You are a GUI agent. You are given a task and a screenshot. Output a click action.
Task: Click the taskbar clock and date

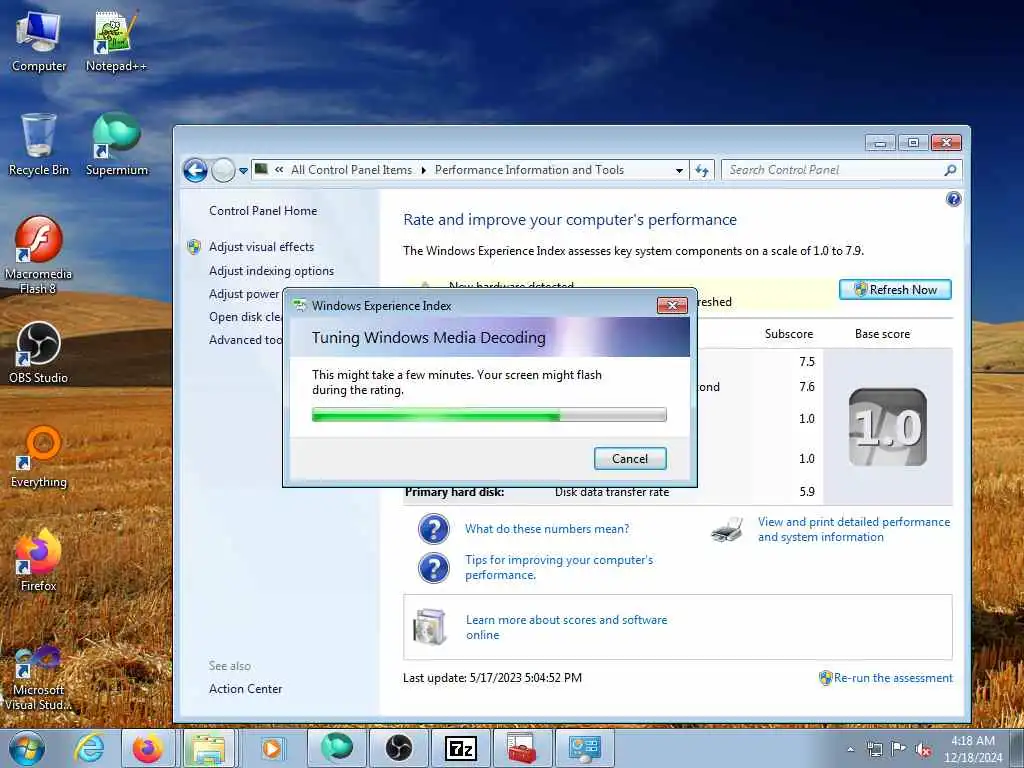[972, 749]
